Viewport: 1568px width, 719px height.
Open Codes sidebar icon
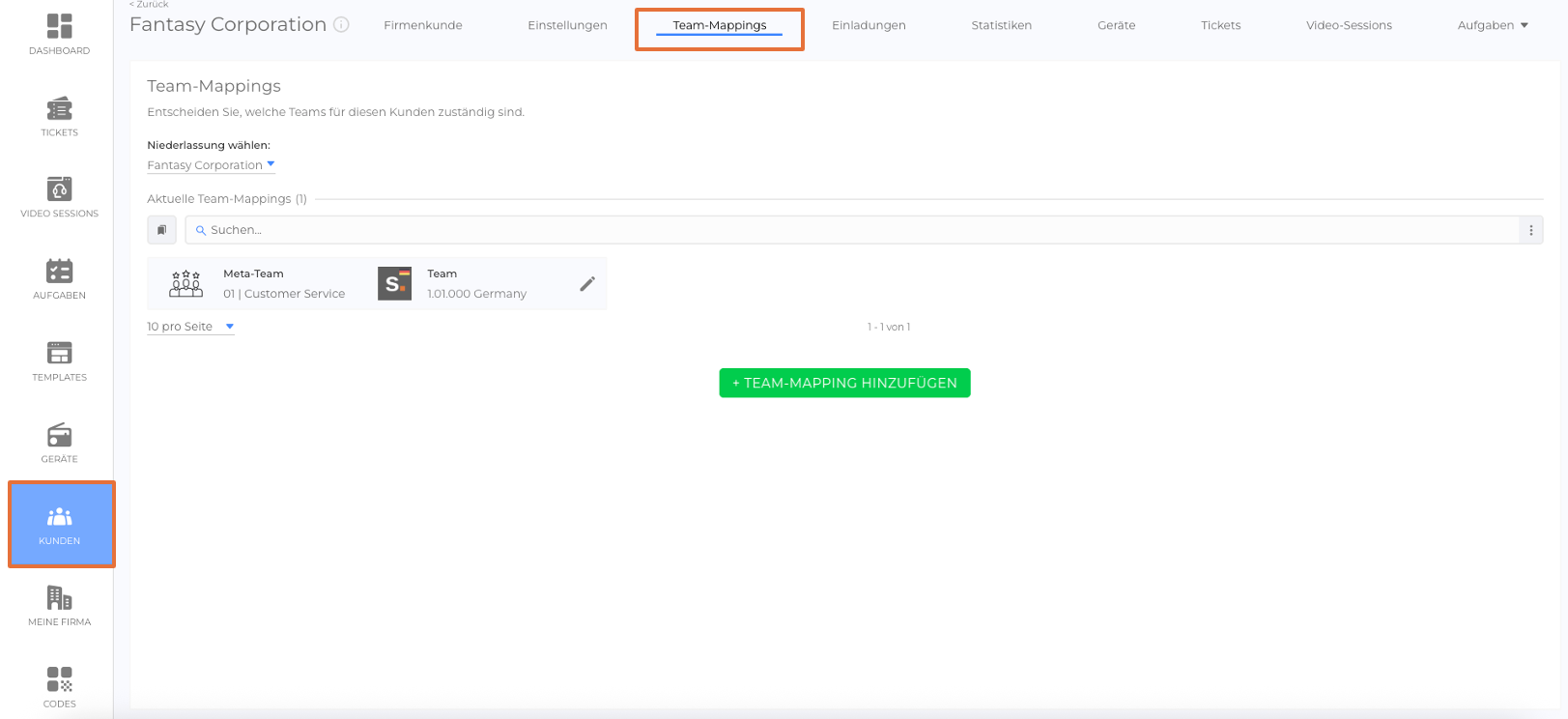pyautogui.click(x=59, y=687)
